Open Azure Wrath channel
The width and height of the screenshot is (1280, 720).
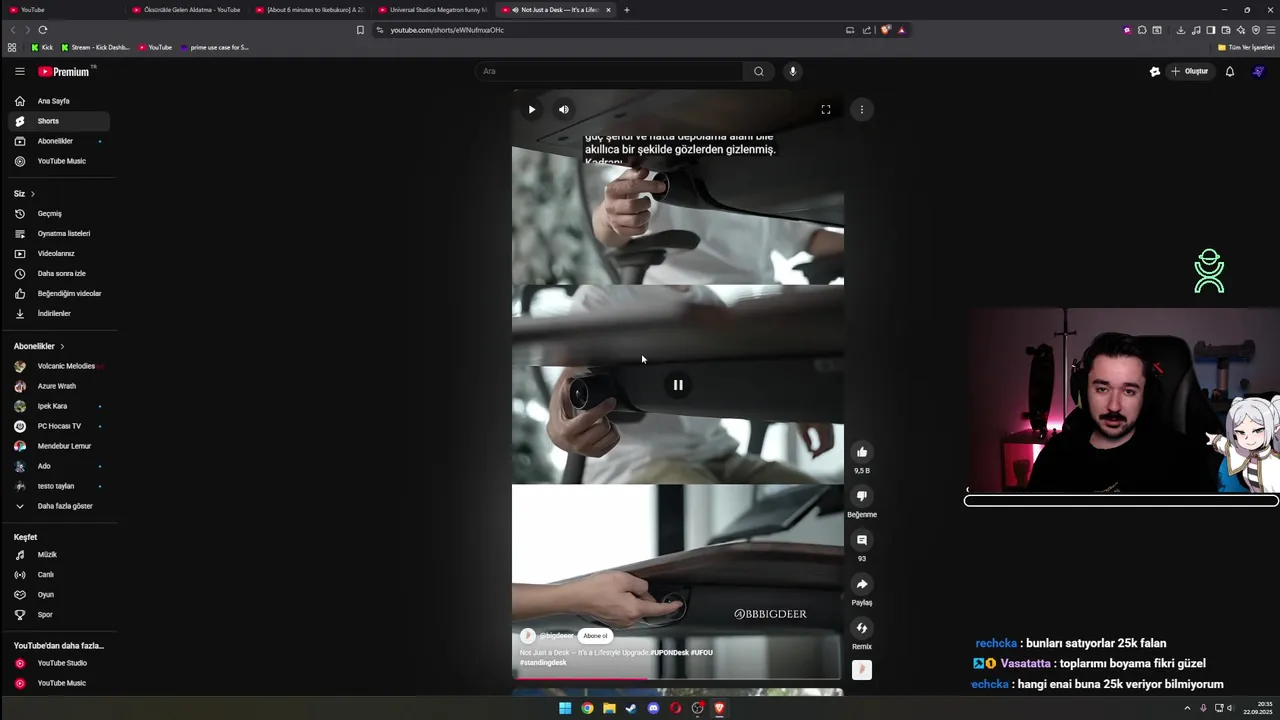(59, 386)
